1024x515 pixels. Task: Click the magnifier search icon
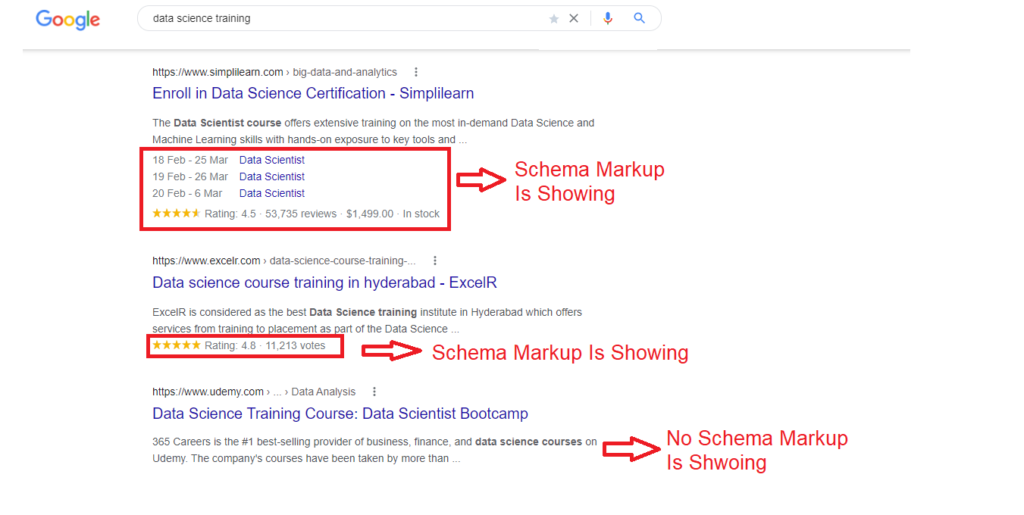coord(639,18)
